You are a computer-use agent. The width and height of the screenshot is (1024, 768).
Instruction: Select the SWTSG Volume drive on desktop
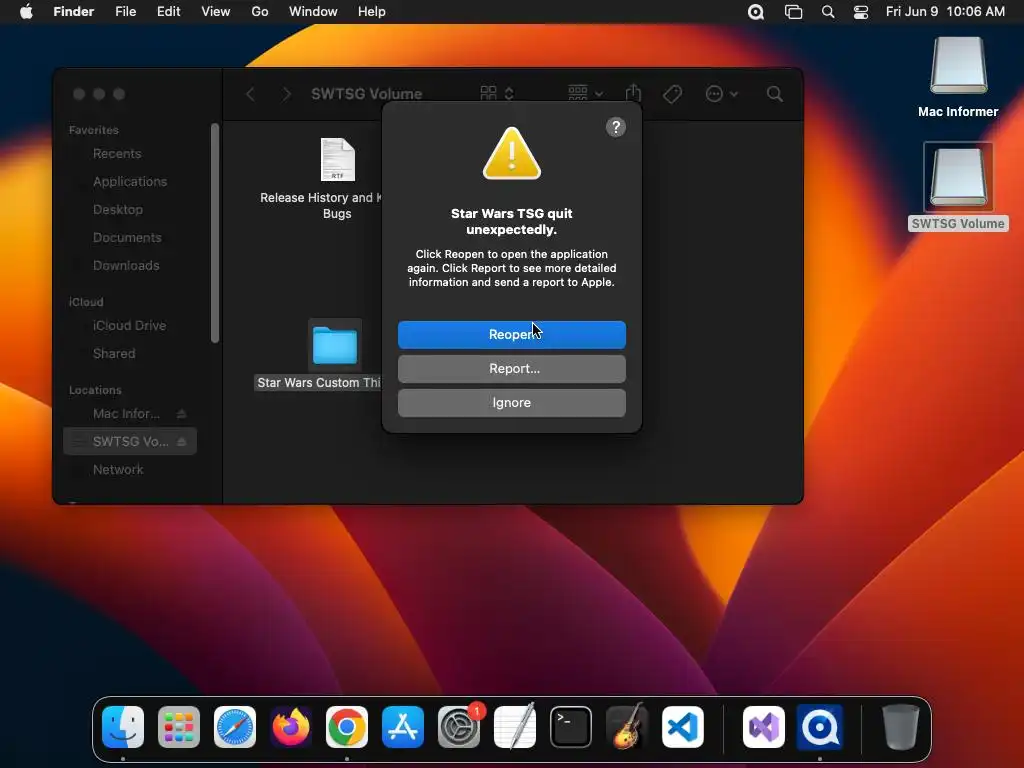(958, 187)
